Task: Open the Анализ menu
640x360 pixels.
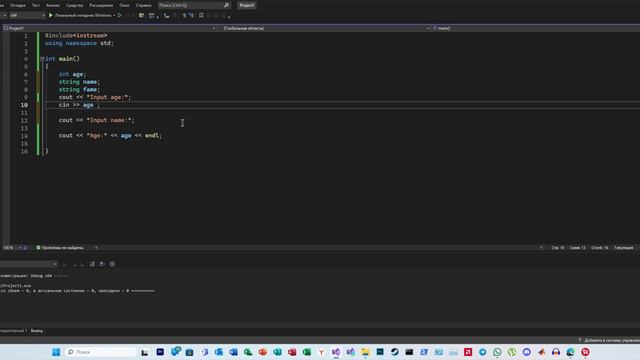Action: 53,5
